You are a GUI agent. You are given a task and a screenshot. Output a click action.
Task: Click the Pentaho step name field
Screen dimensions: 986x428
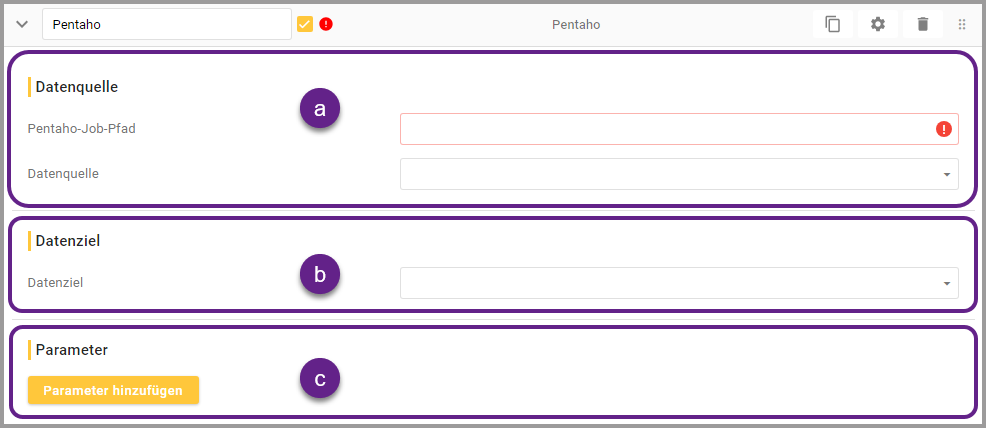tap(166, 24)
